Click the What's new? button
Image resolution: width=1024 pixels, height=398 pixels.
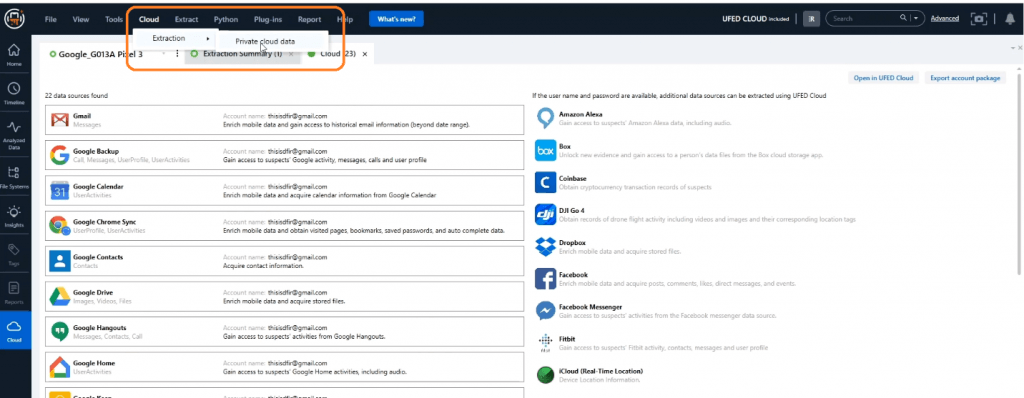(396, 20)
